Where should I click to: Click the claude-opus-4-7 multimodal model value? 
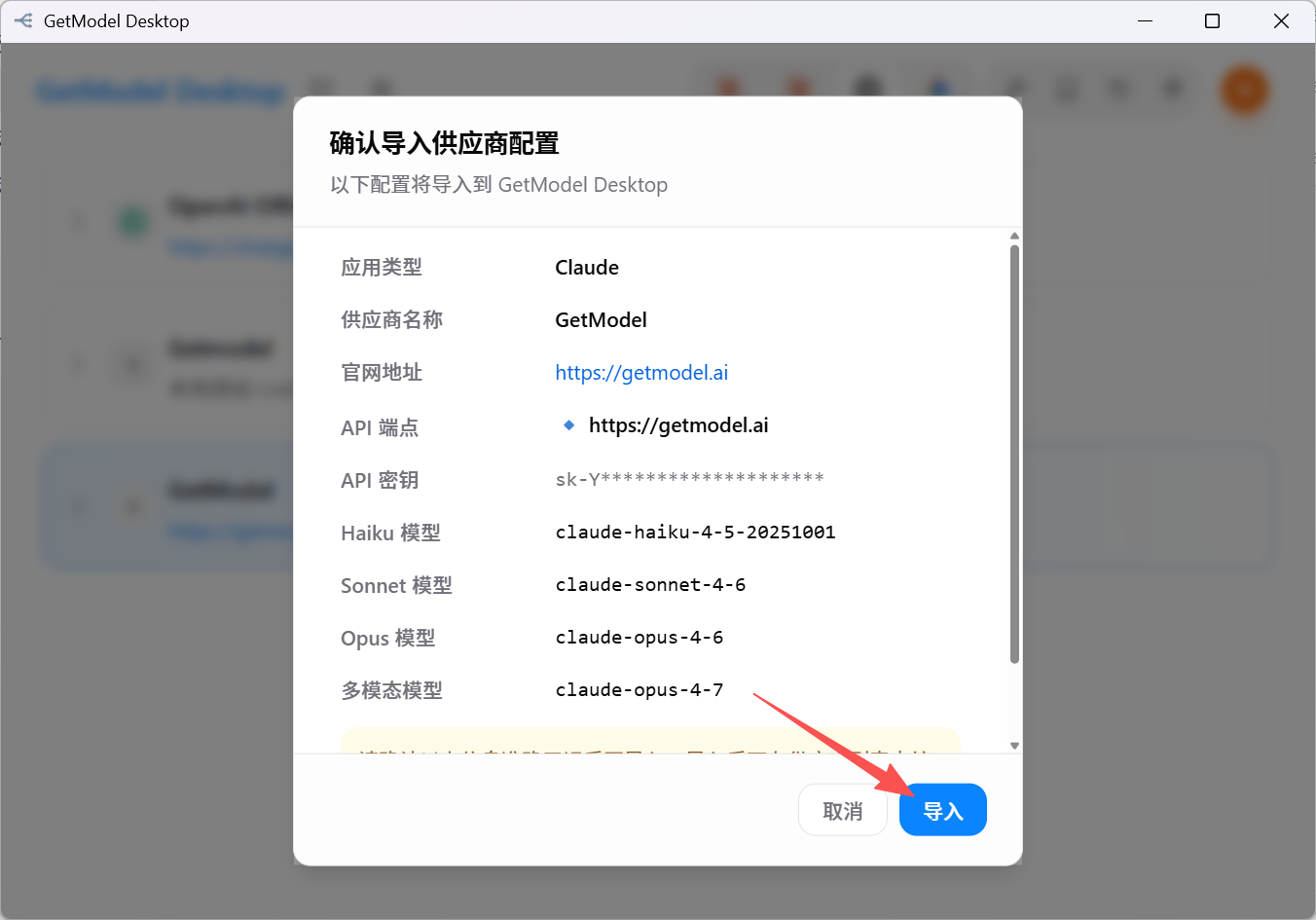pos(640,690)
